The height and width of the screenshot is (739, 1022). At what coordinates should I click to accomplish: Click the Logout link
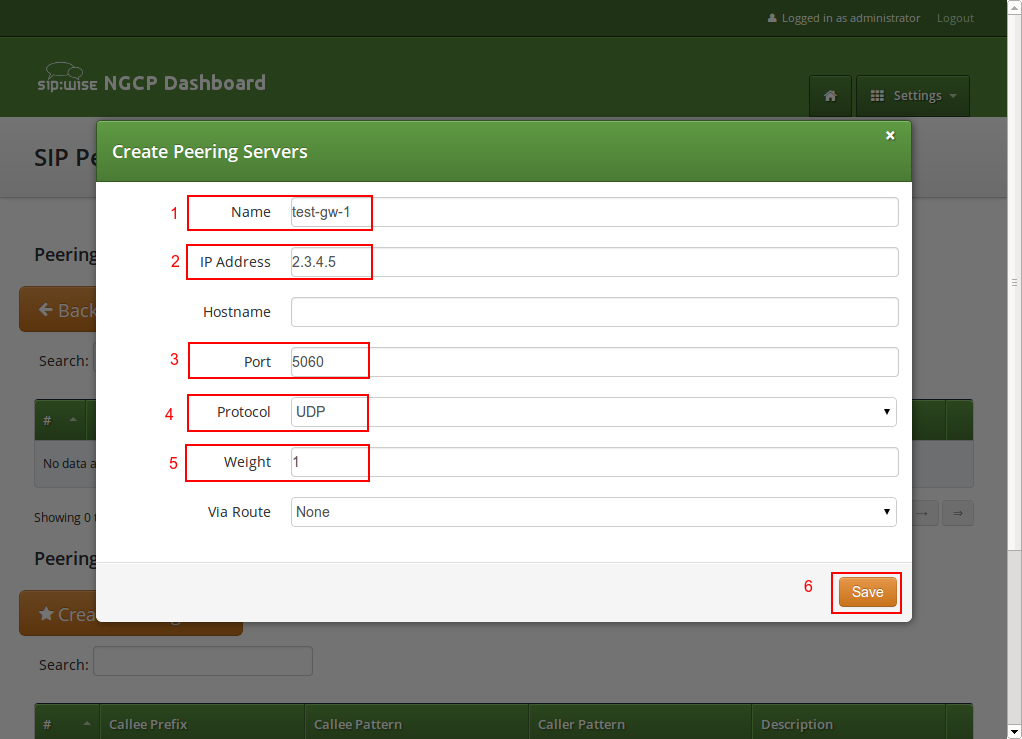(x=955, y=18)
